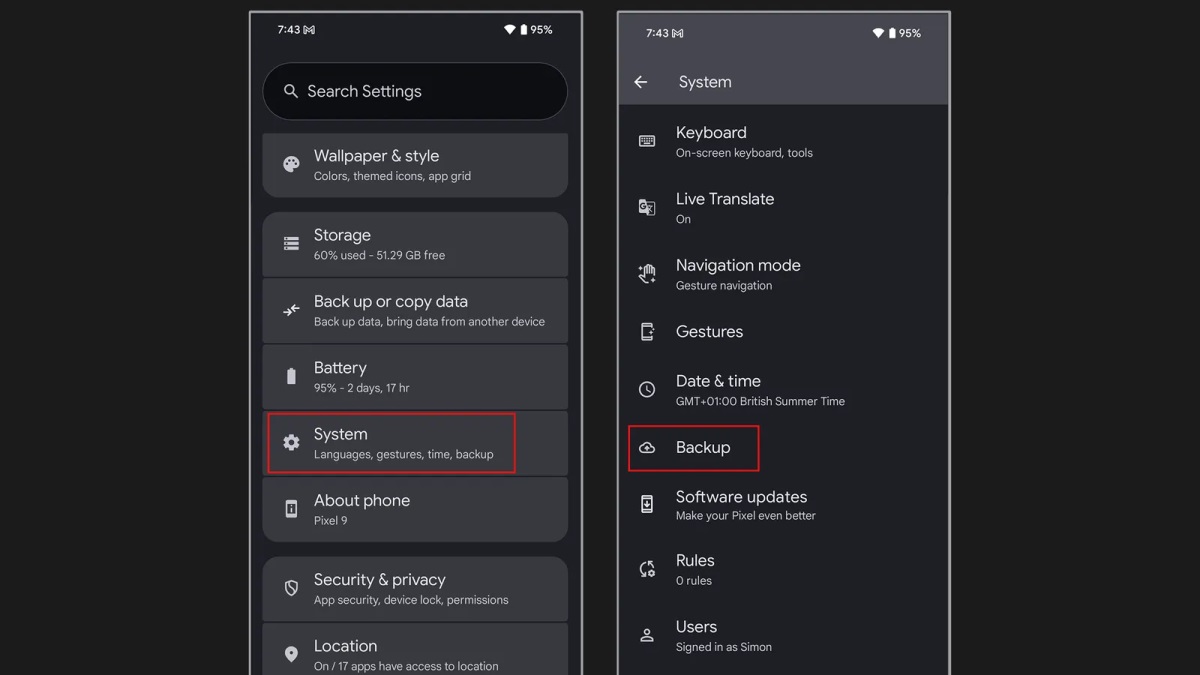Tap the back arrow beside System

[x=641, y=82]
